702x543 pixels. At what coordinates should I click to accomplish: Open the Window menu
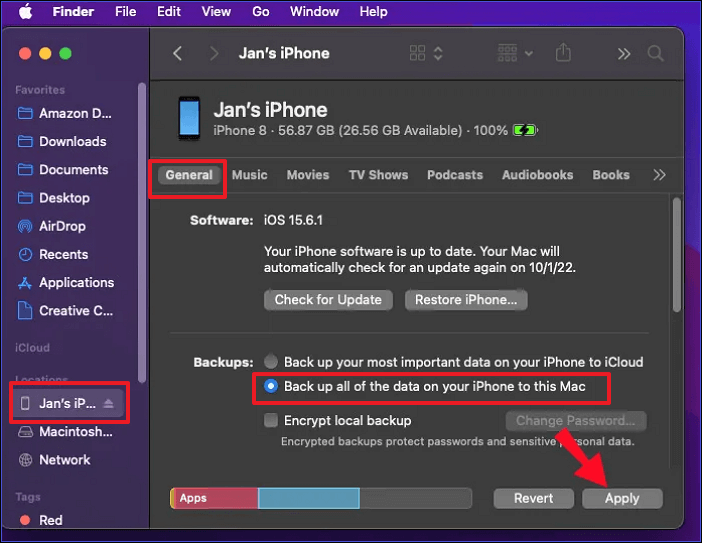click(314, 11)
